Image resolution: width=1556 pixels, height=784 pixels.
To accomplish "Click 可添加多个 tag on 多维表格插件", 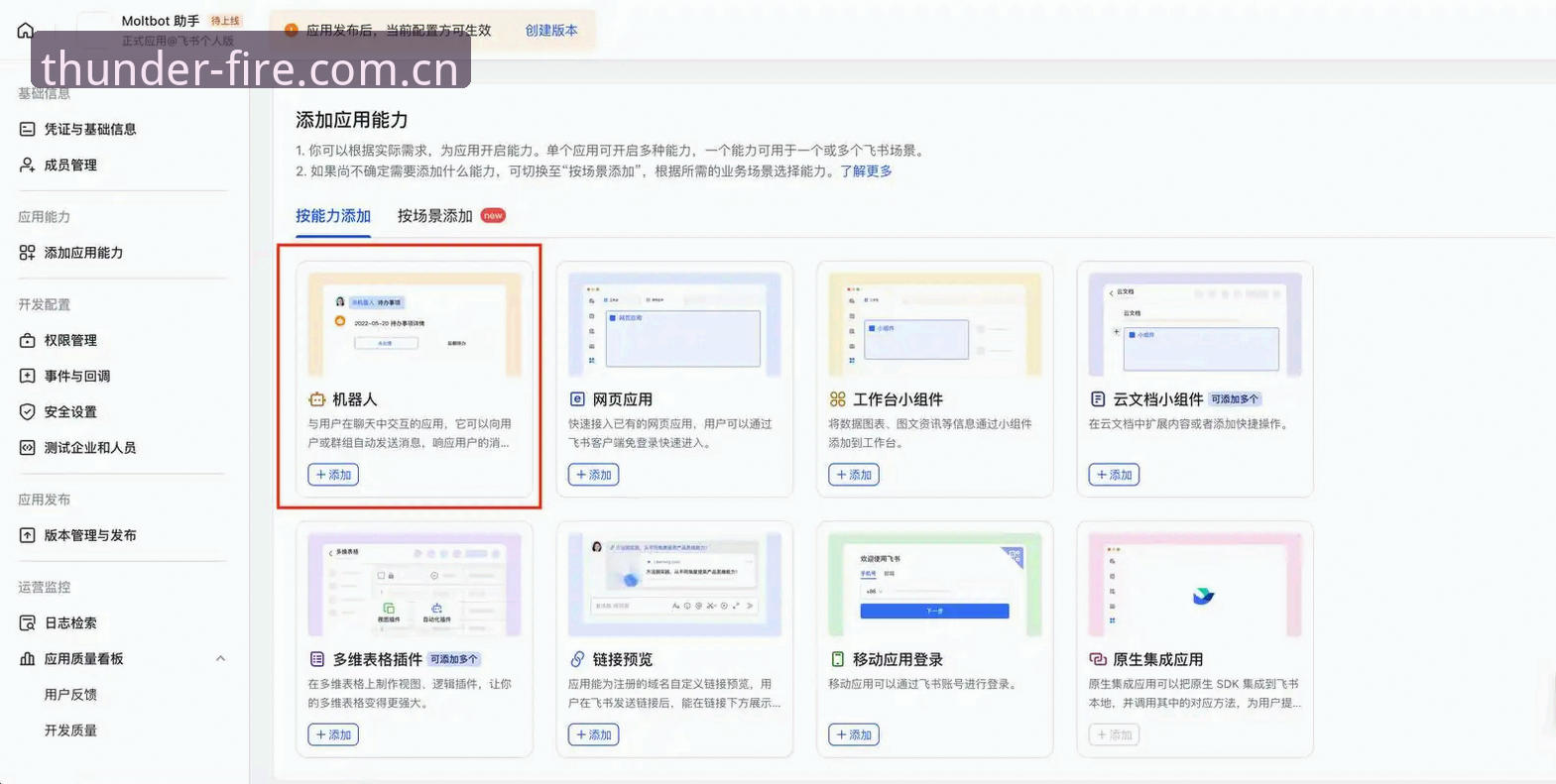I will pyautogui.click(x=454, y=659).
